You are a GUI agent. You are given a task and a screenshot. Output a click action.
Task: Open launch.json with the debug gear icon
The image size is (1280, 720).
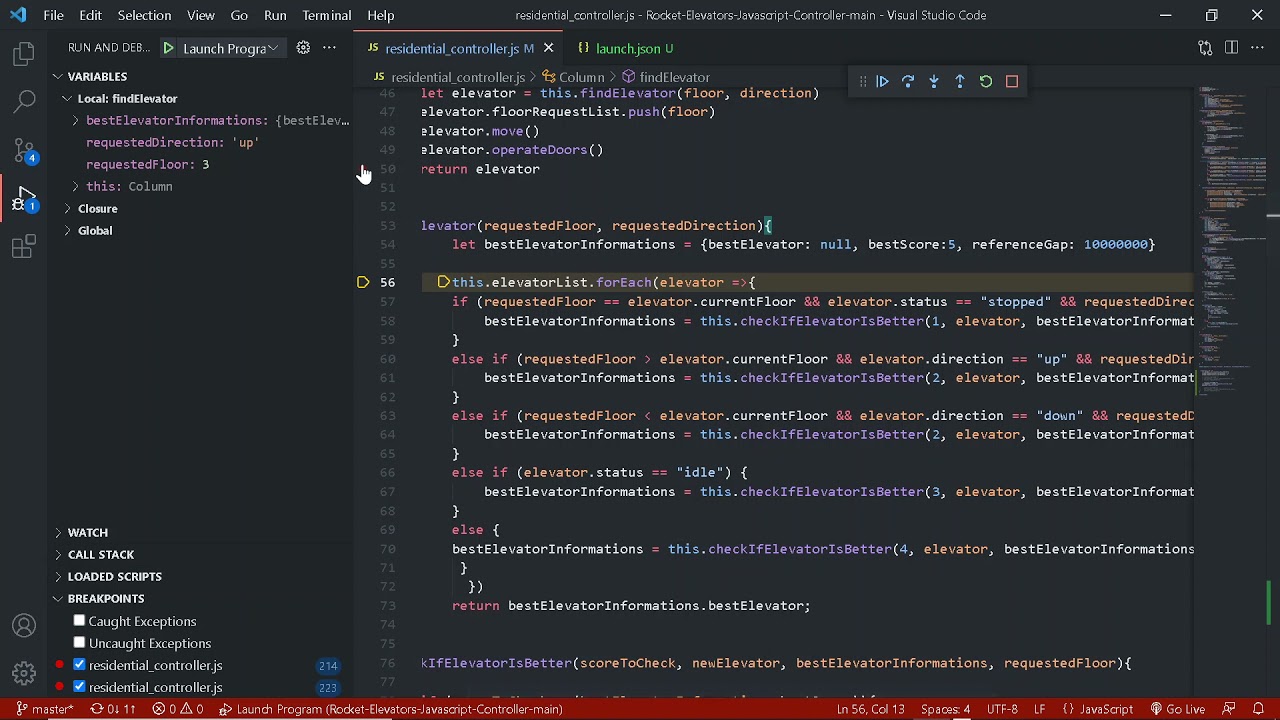click(x=303, y=48)
